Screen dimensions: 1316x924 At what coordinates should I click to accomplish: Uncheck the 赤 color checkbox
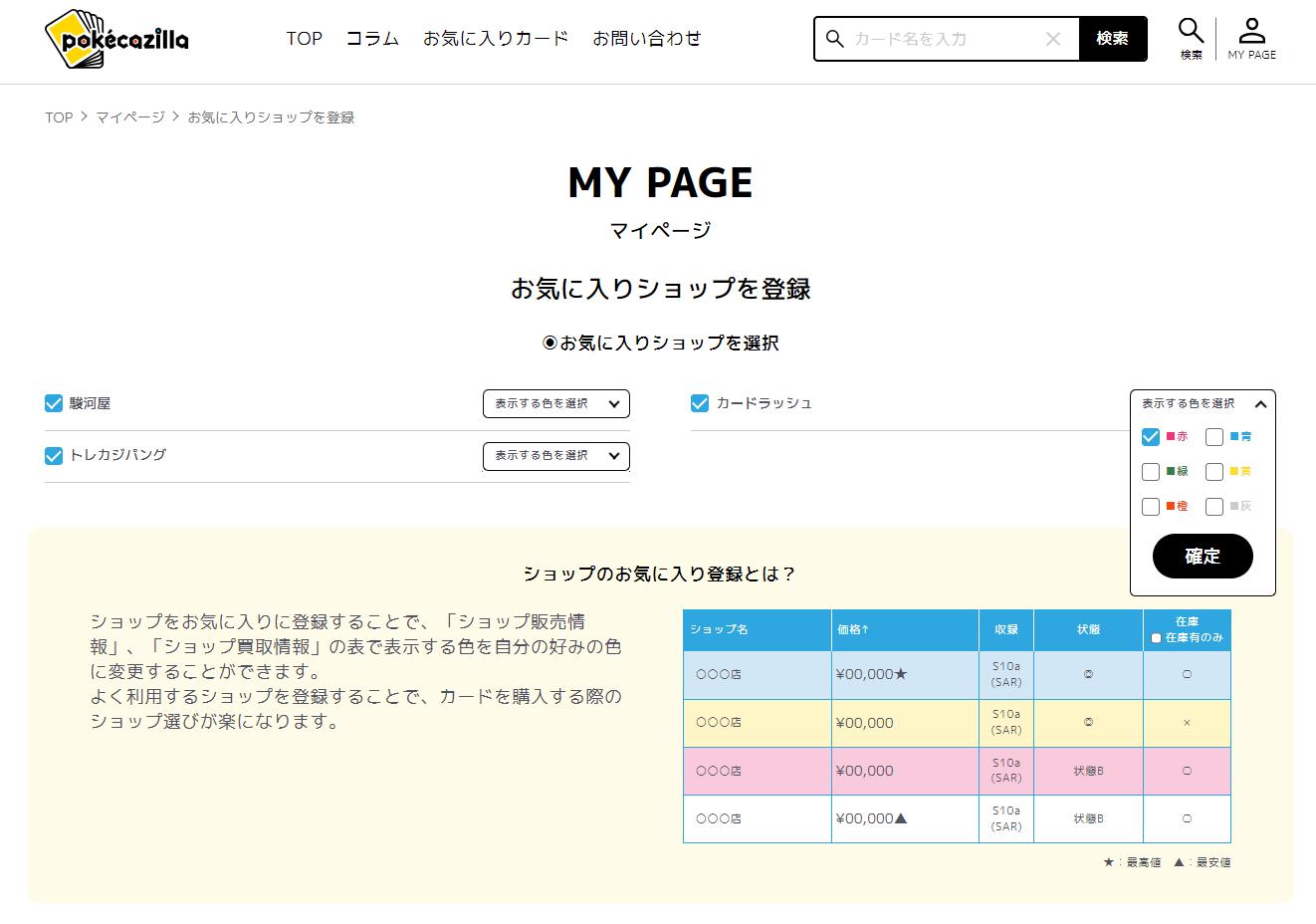point(1151,437)
